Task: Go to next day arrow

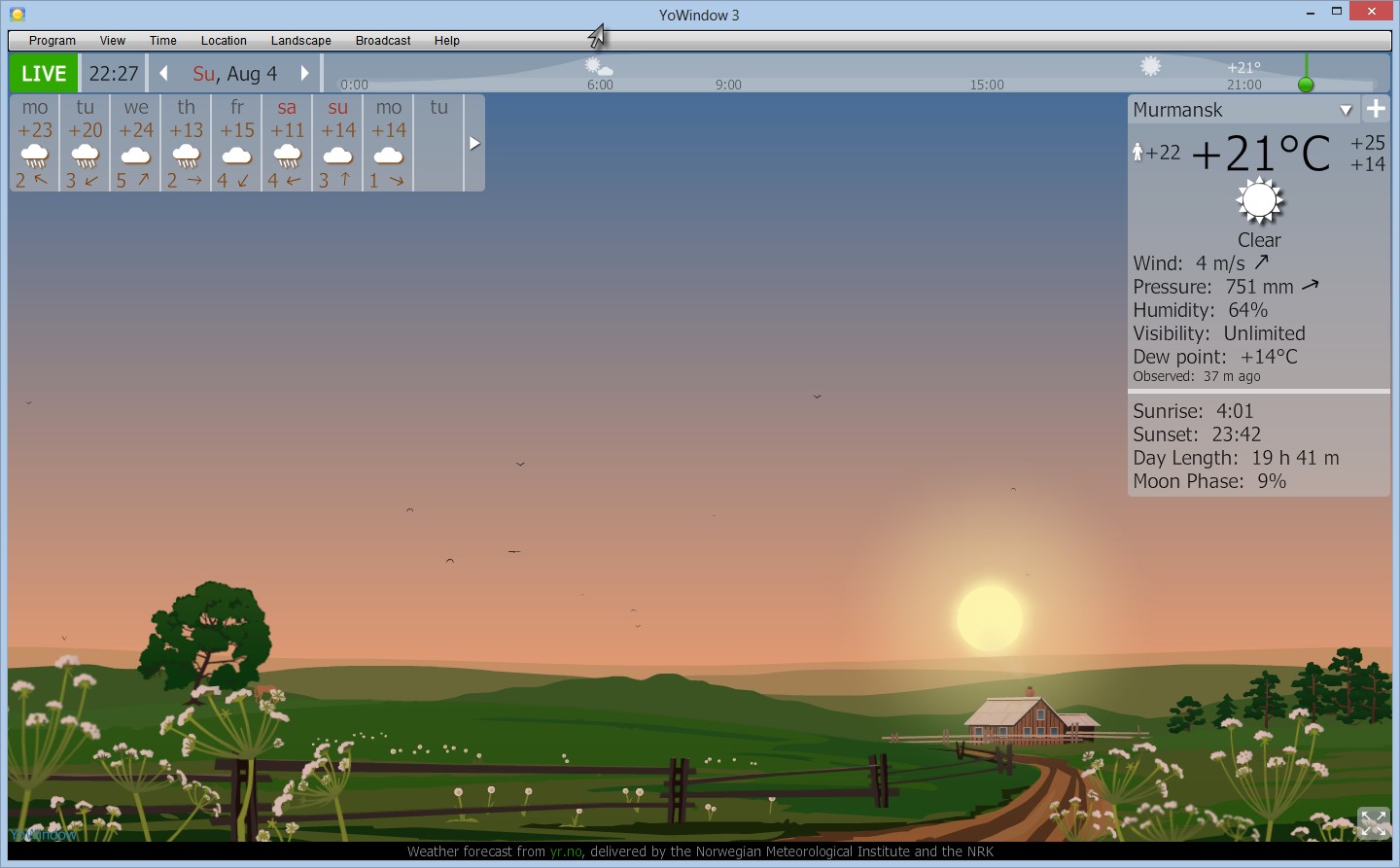Action: (x=304, y=74)
